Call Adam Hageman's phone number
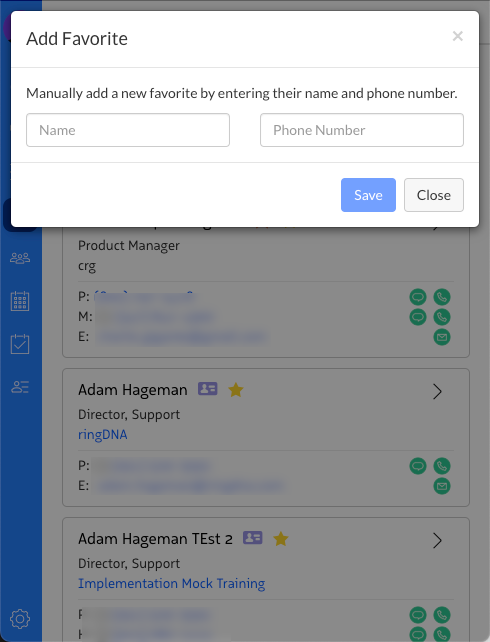Image resolution: width=490 pixels, height=642 pixels. click(442, 466)
